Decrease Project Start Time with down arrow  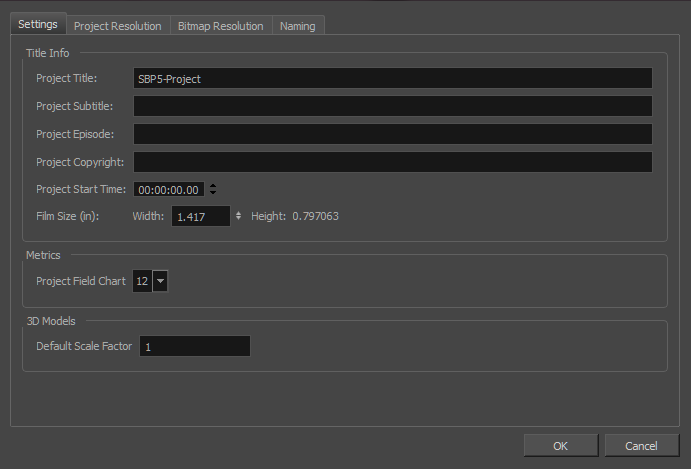tap(213, 193)
